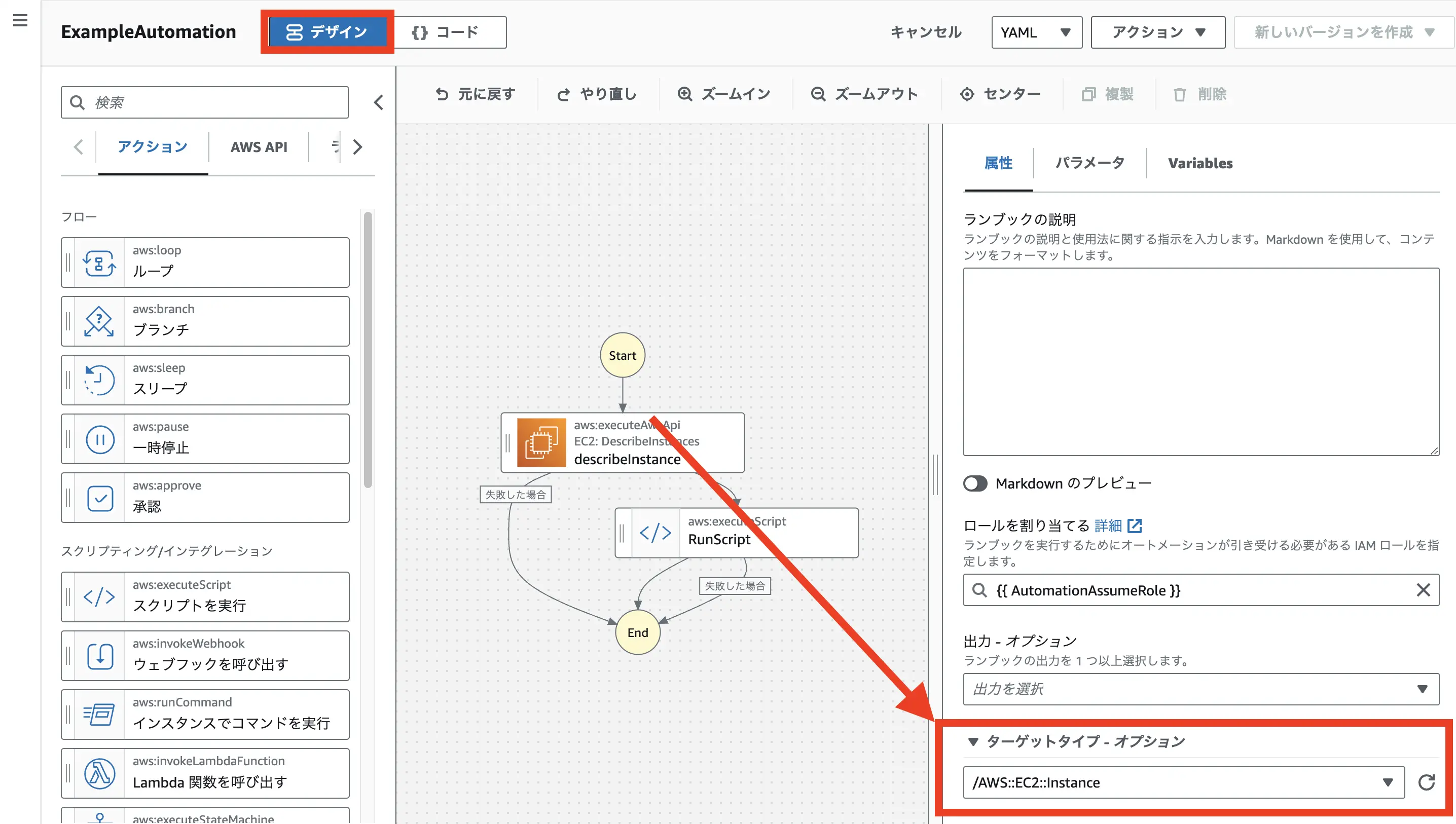
Task: Switch to the コード tab
Action: tap(444, 32)
